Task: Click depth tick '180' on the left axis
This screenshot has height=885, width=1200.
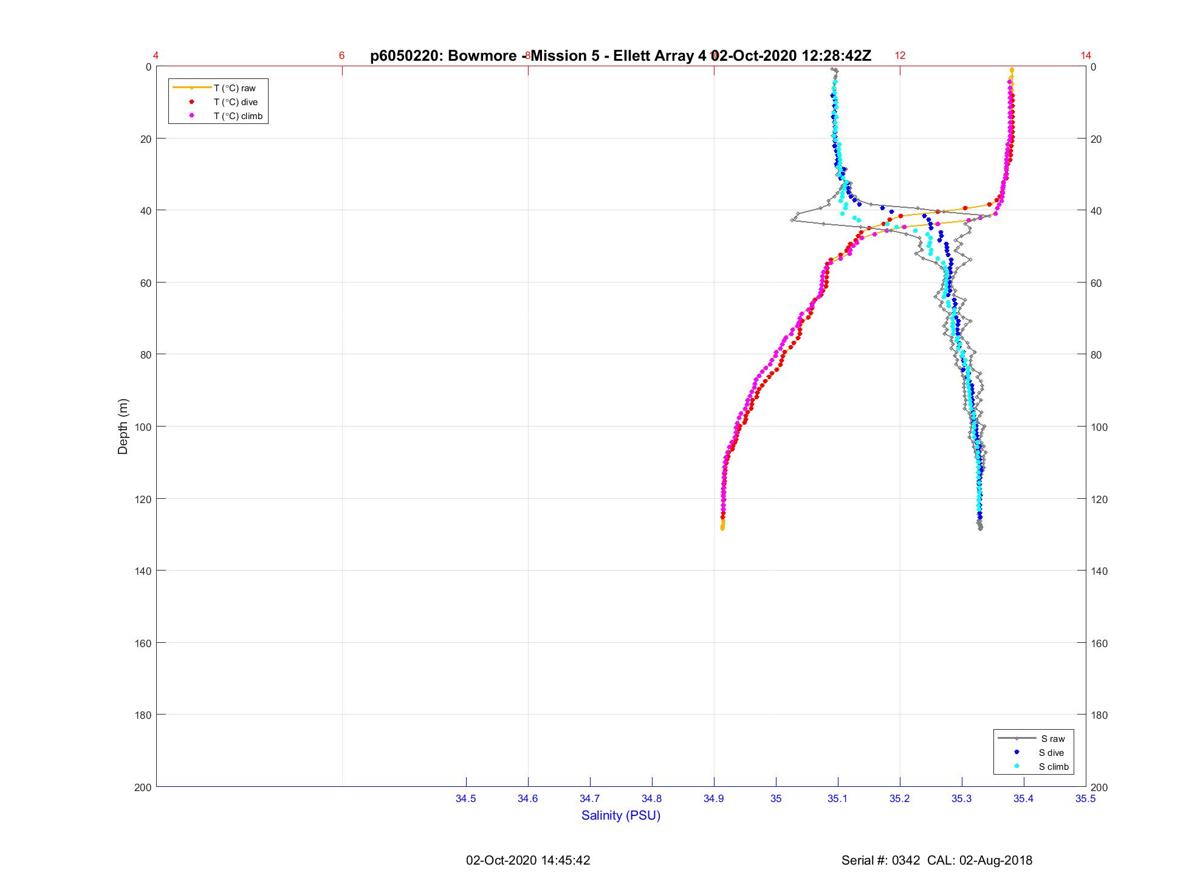Action: (x=142, y=715)
